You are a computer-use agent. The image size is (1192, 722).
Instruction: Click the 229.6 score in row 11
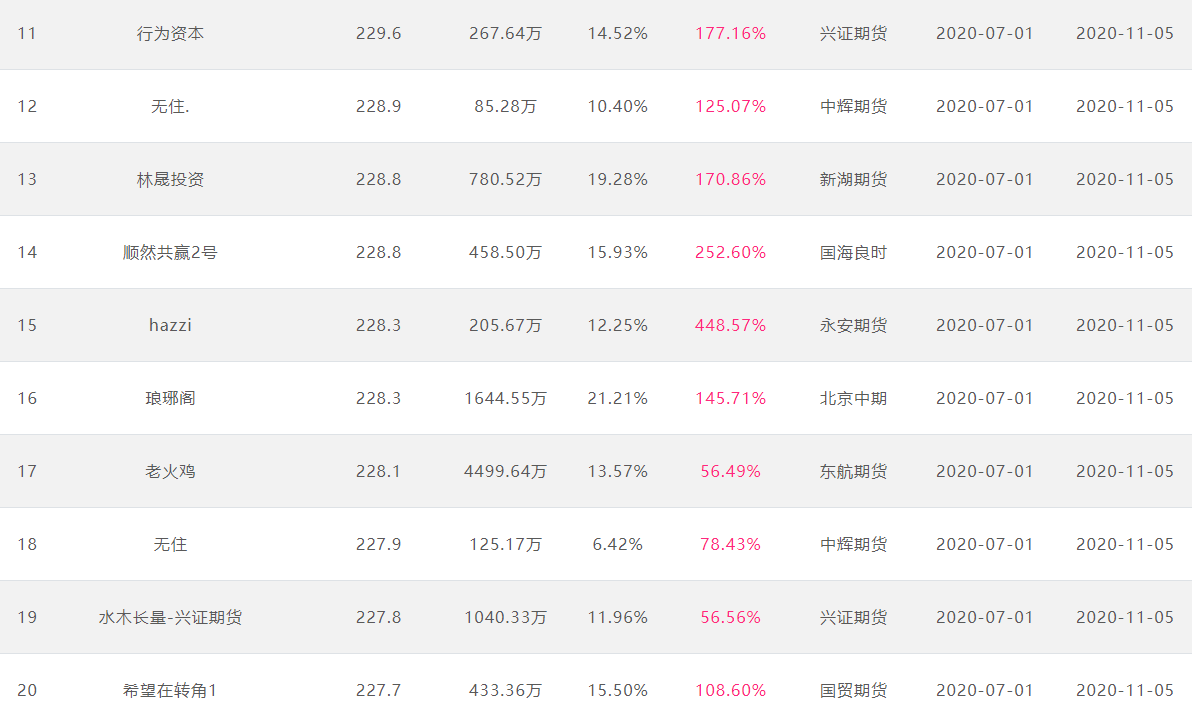pyautogui.click(x=379, y=33)
